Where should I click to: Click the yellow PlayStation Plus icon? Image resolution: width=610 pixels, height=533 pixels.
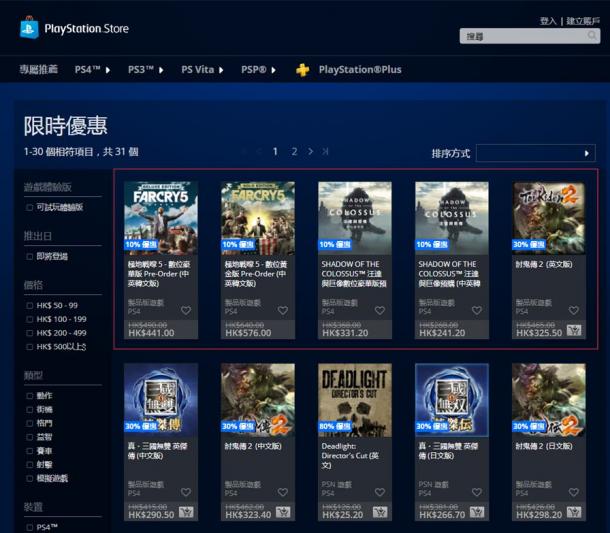coord(302,70)
